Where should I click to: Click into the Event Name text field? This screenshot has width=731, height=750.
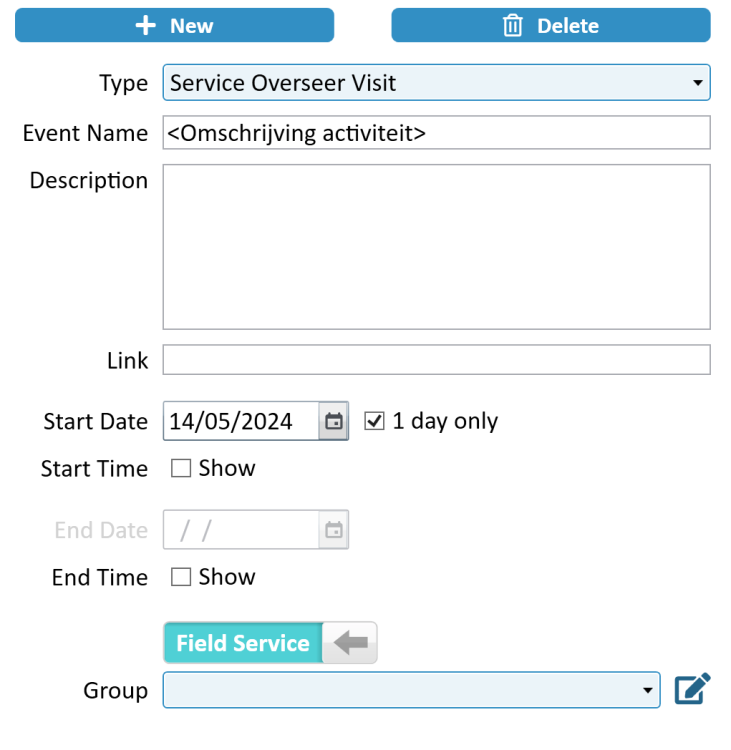(x=436, y=133)
